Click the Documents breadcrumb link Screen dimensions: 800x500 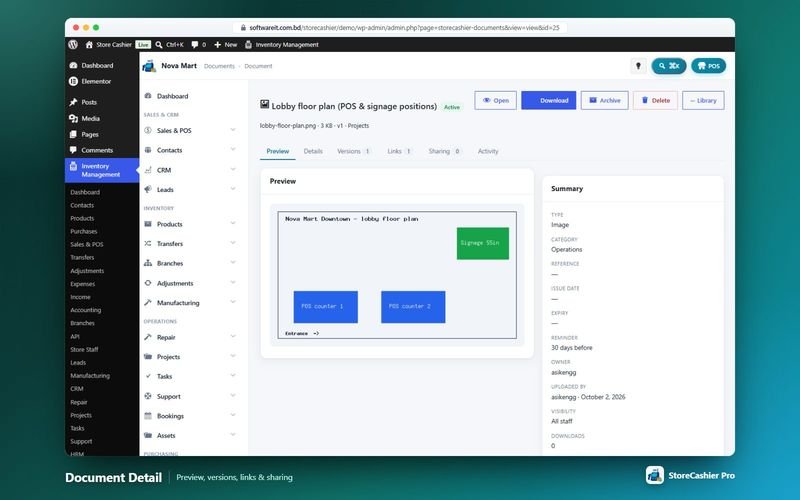(x=219, y=66)
